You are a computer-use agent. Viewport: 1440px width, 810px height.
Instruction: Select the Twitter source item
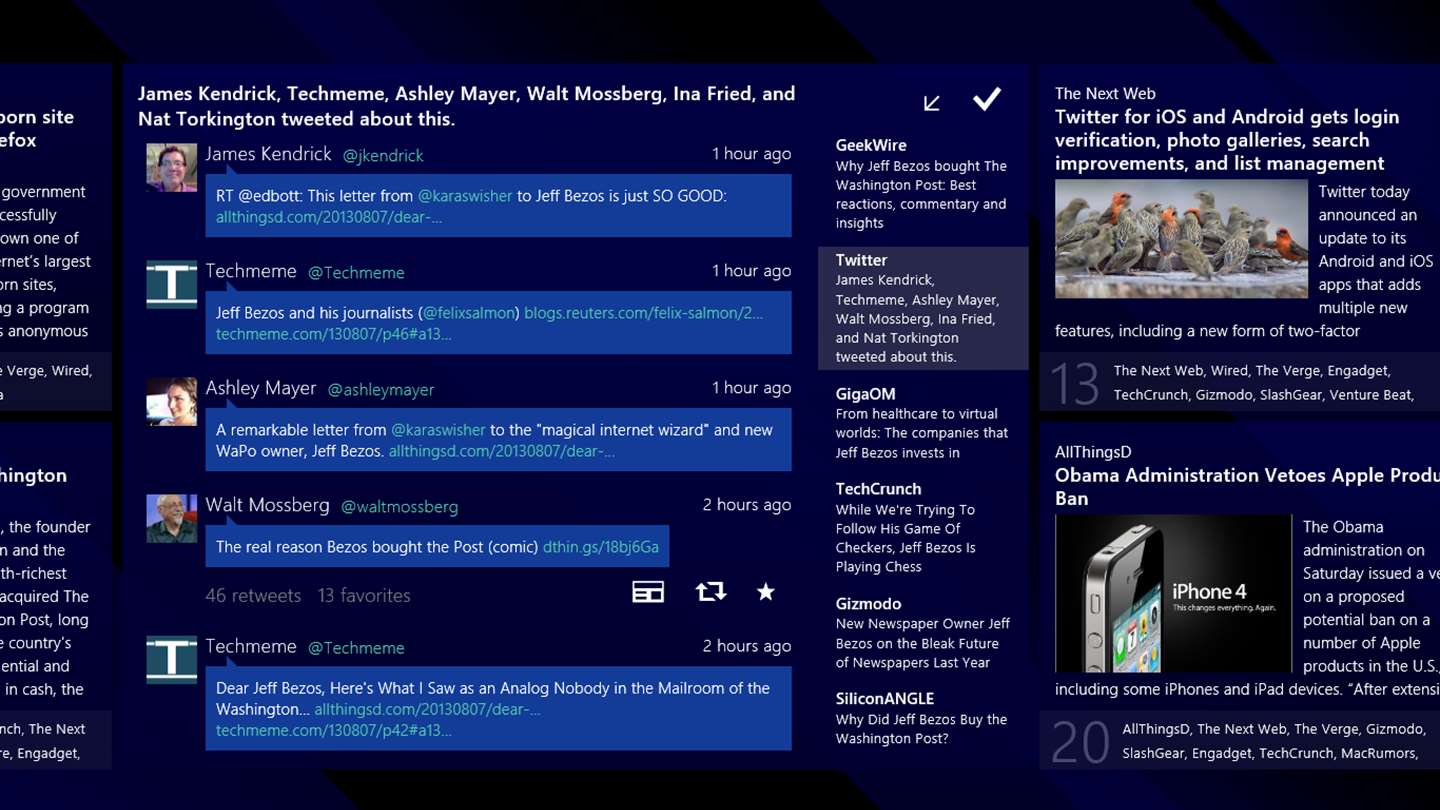[923, 308]
